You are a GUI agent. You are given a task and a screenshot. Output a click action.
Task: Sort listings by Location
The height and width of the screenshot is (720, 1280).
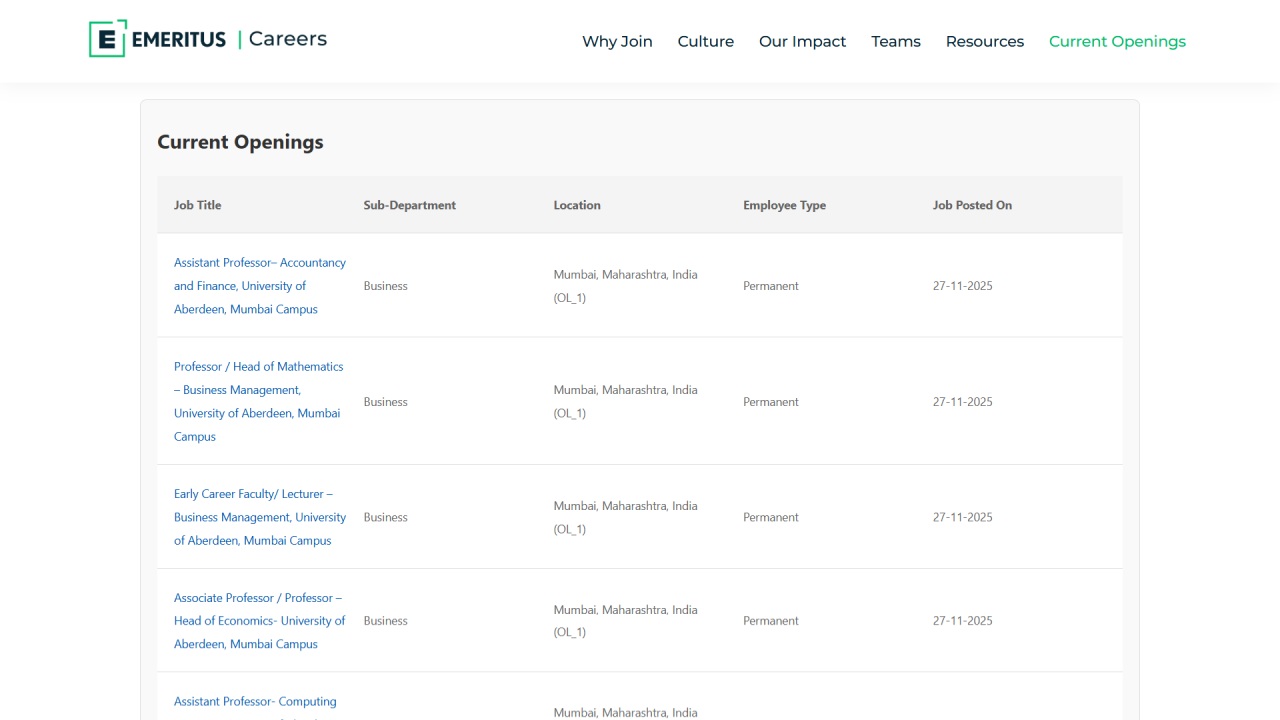tap(577, 205)
